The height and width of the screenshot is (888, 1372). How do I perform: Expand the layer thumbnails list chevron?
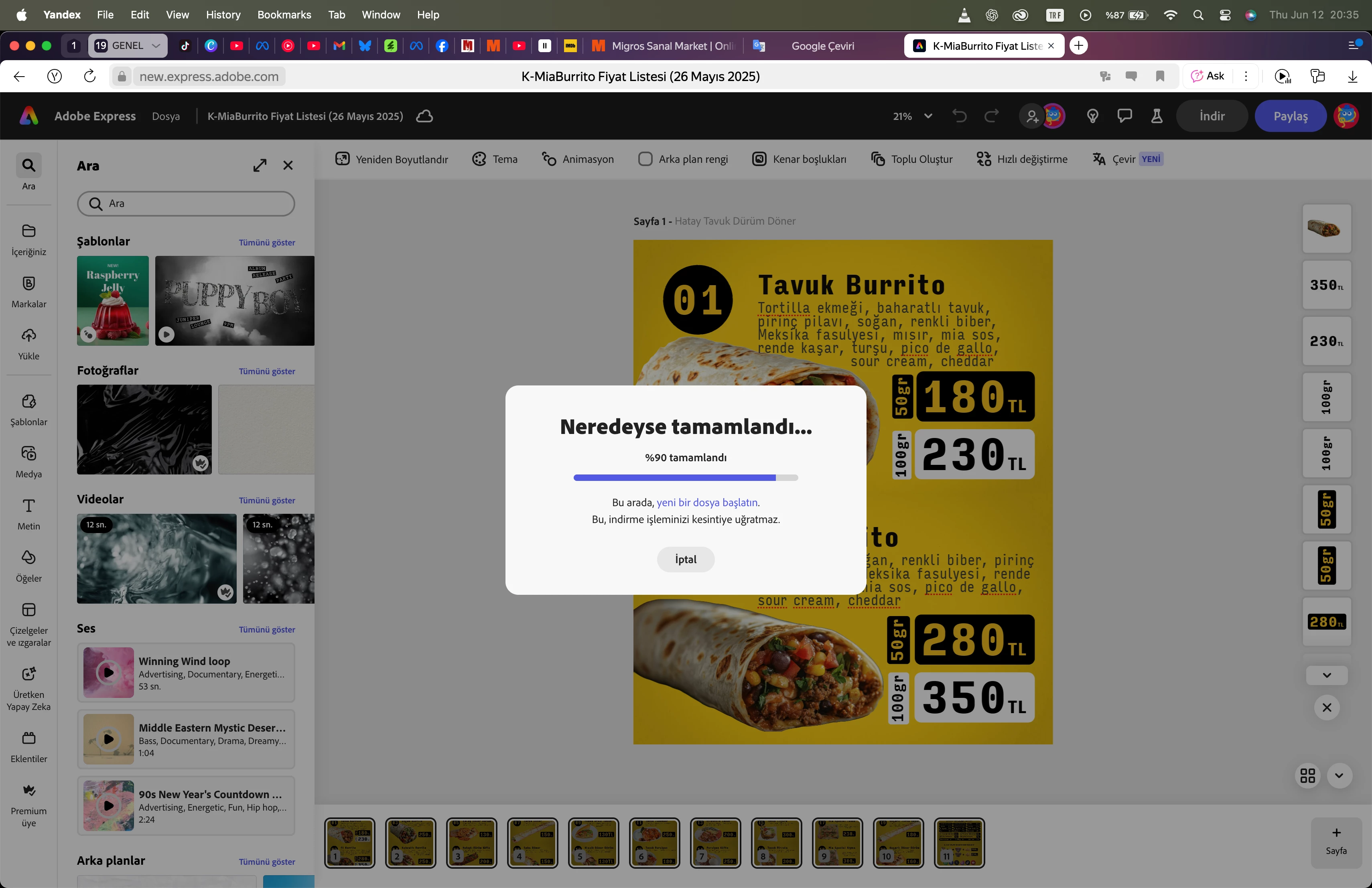[x=1326, y=675]
